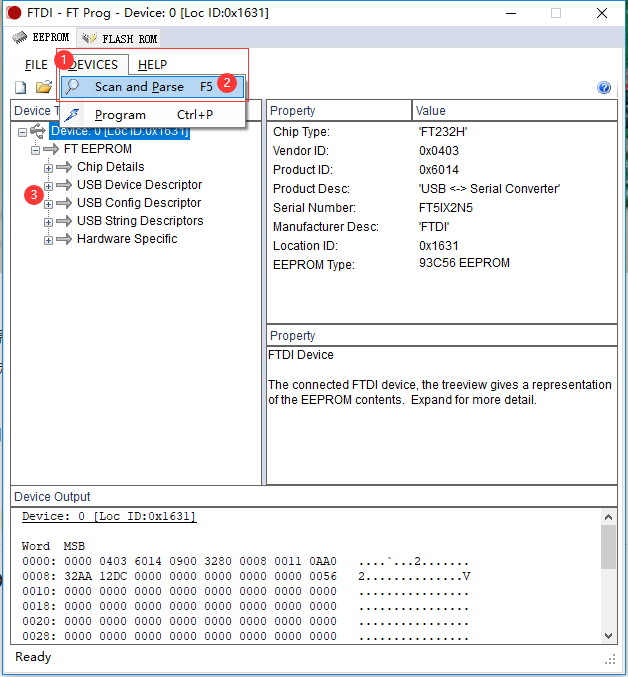This screenshot has height=677, width=628.
Task: Open the HELP menu
Action: coord(152,65)
